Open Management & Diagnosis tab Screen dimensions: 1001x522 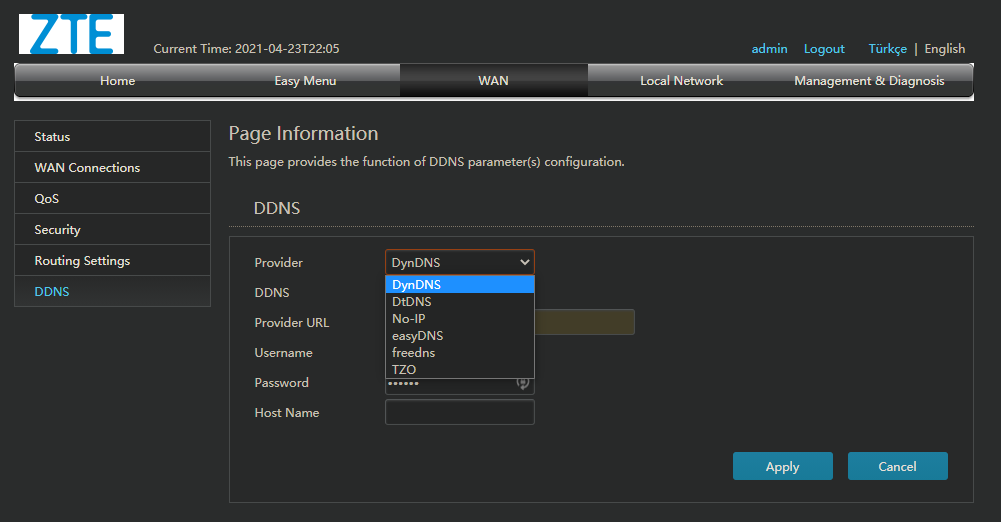point(869,81)
